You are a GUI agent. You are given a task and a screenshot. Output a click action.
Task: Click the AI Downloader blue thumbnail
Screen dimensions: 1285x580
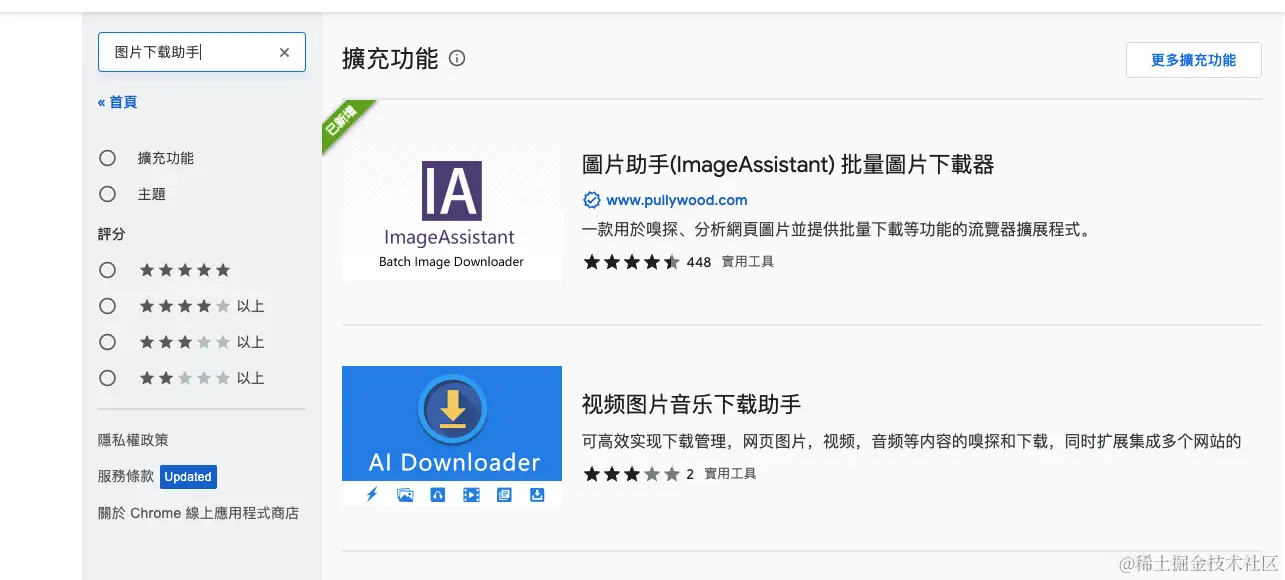(452, 436)
